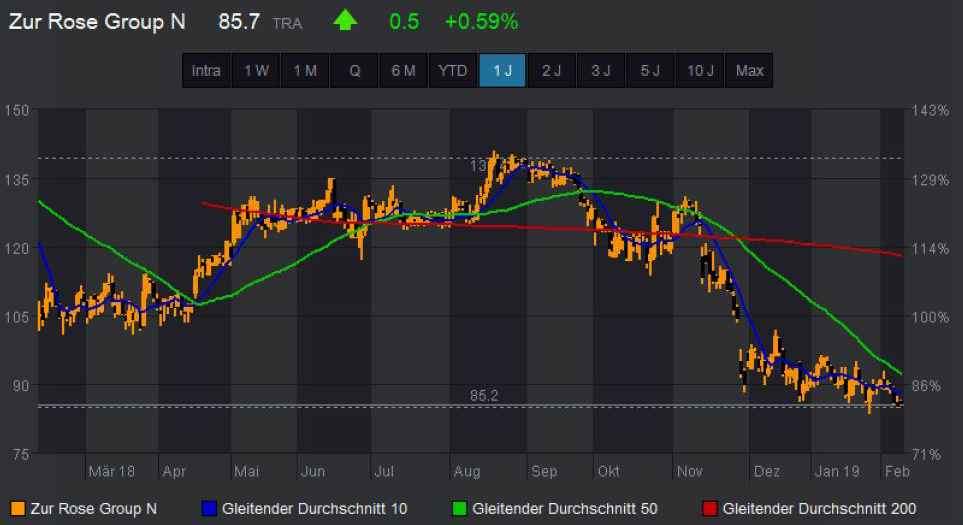
Task: Click the Okt month axis label
Action: (x=609, y=472)
